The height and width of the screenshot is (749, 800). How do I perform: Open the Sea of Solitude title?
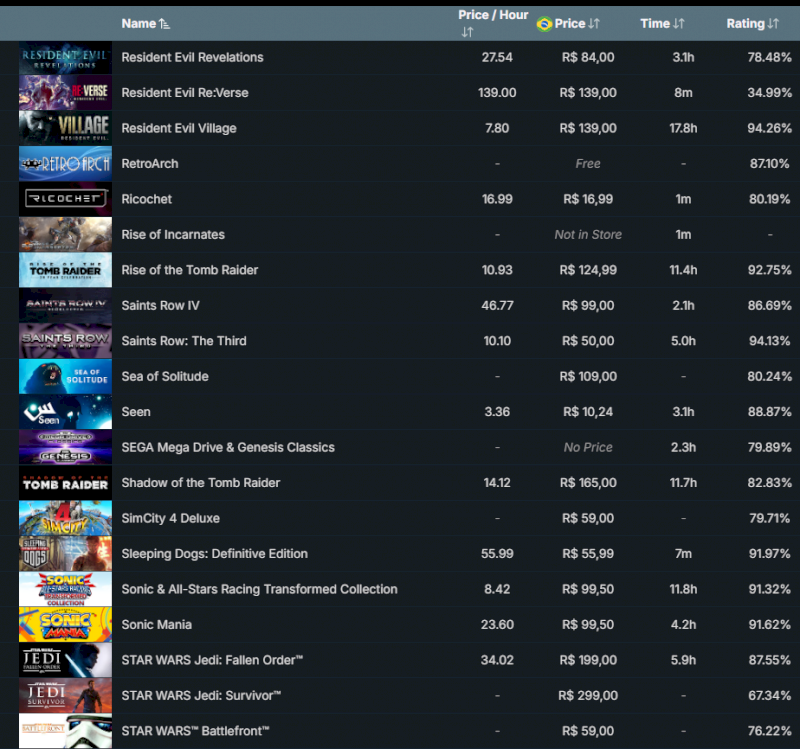point(165,377)
